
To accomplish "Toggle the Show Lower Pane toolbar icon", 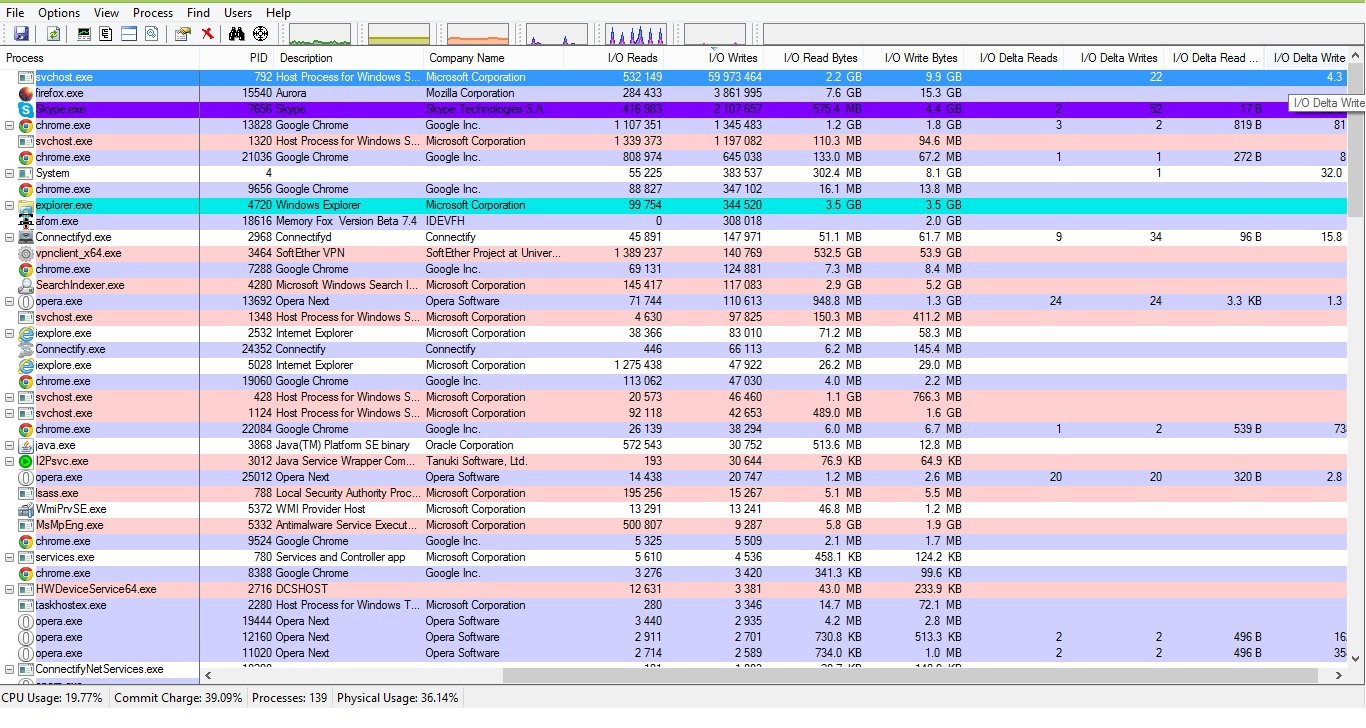I will point(129,34).
